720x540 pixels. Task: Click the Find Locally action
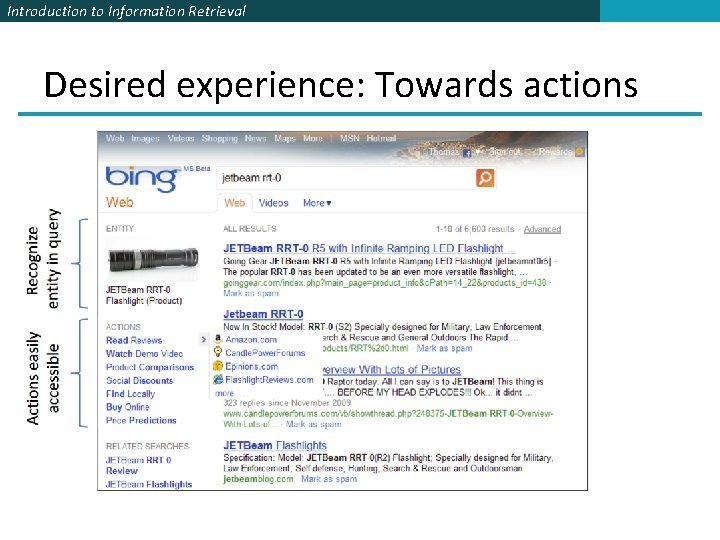(x=130, y=394)
